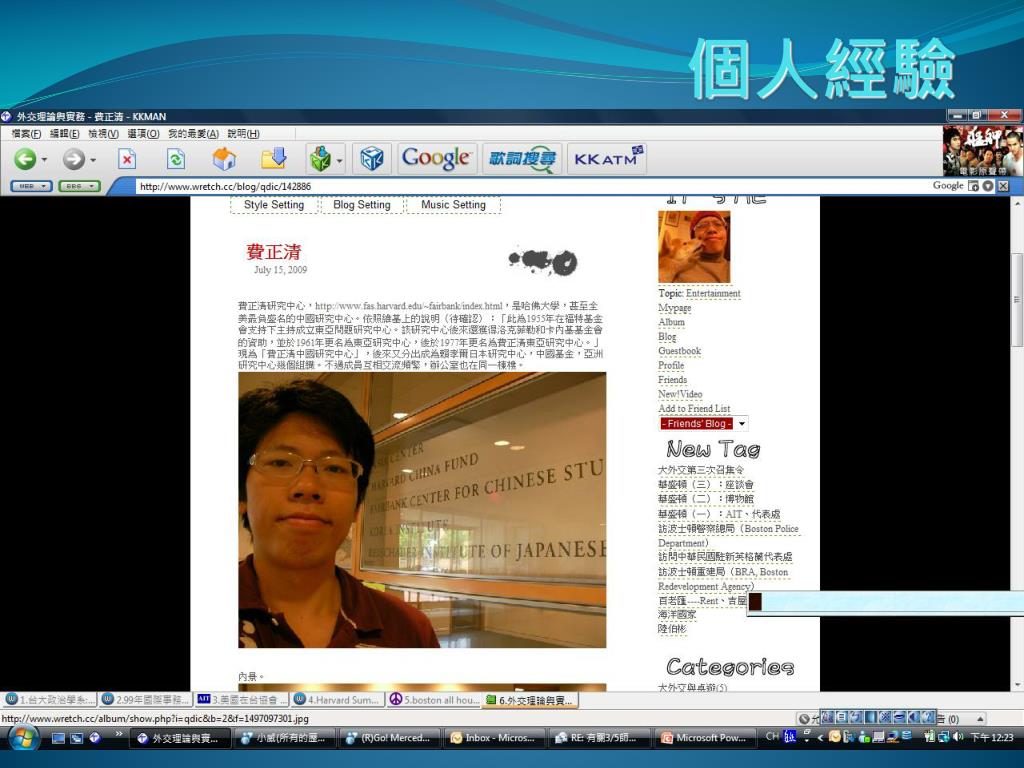The height and width of the screenshot is (768, 1024).
Task: Open the 海洋國家 tag link
Action: click(x=677, y=615)
